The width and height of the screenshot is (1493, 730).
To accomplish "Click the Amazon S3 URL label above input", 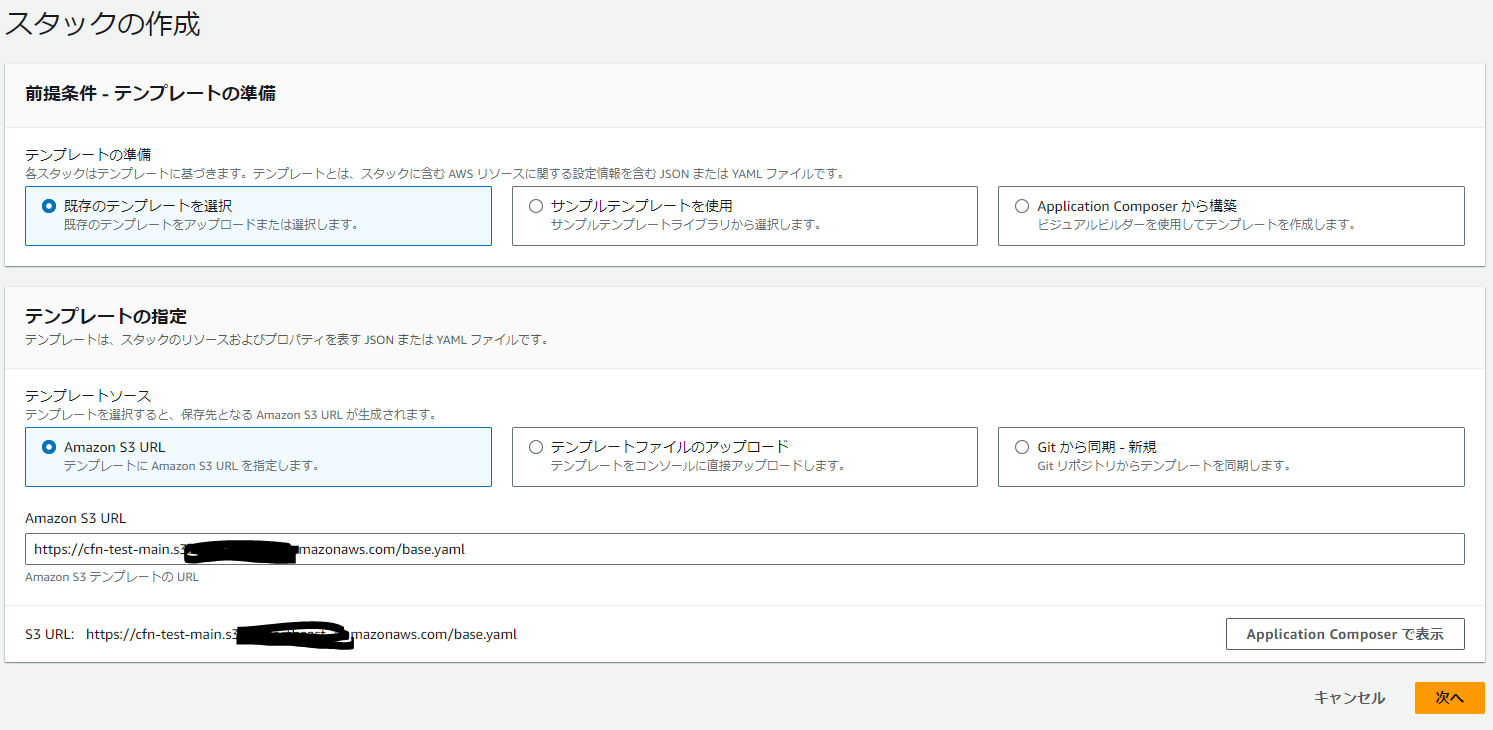I will tap(76, 518).
